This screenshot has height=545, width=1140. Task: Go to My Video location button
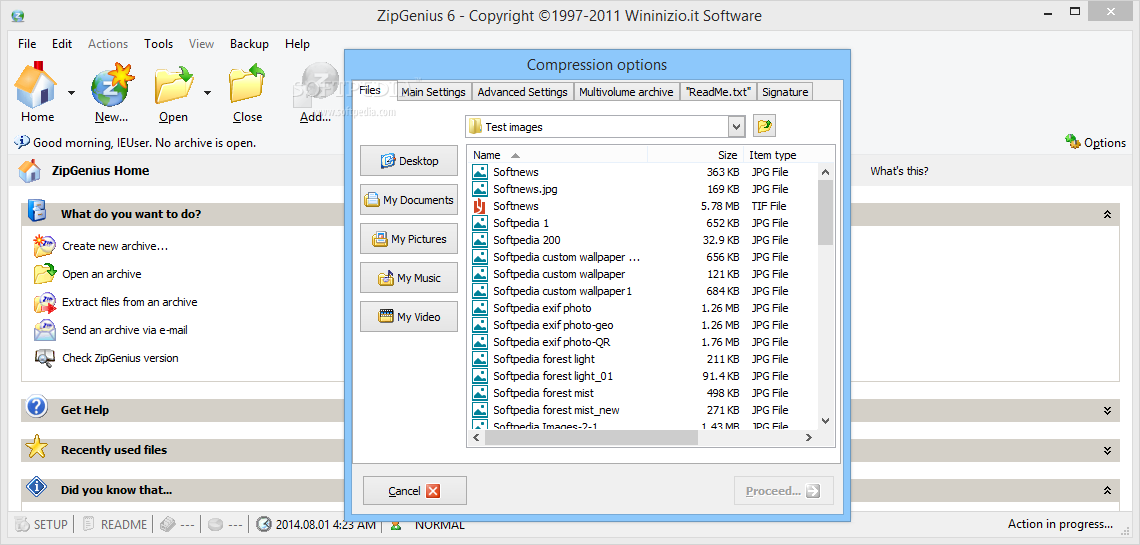tap(409, 317)
